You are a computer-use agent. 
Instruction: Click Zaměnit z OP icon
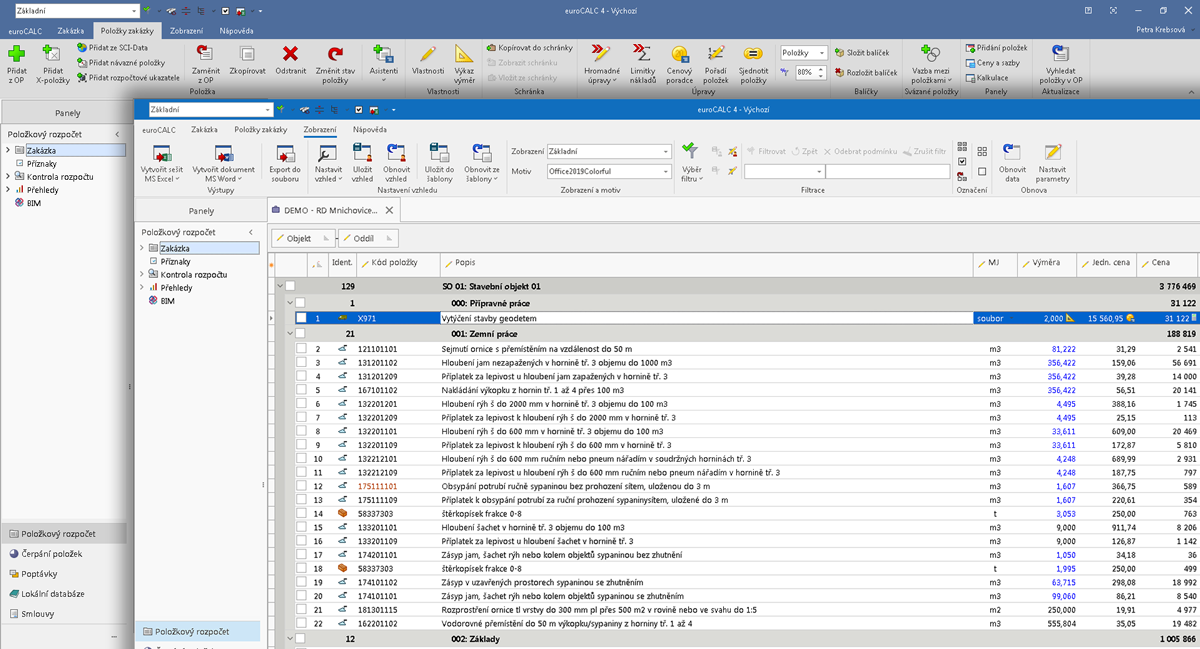click(x=204, y=55)
